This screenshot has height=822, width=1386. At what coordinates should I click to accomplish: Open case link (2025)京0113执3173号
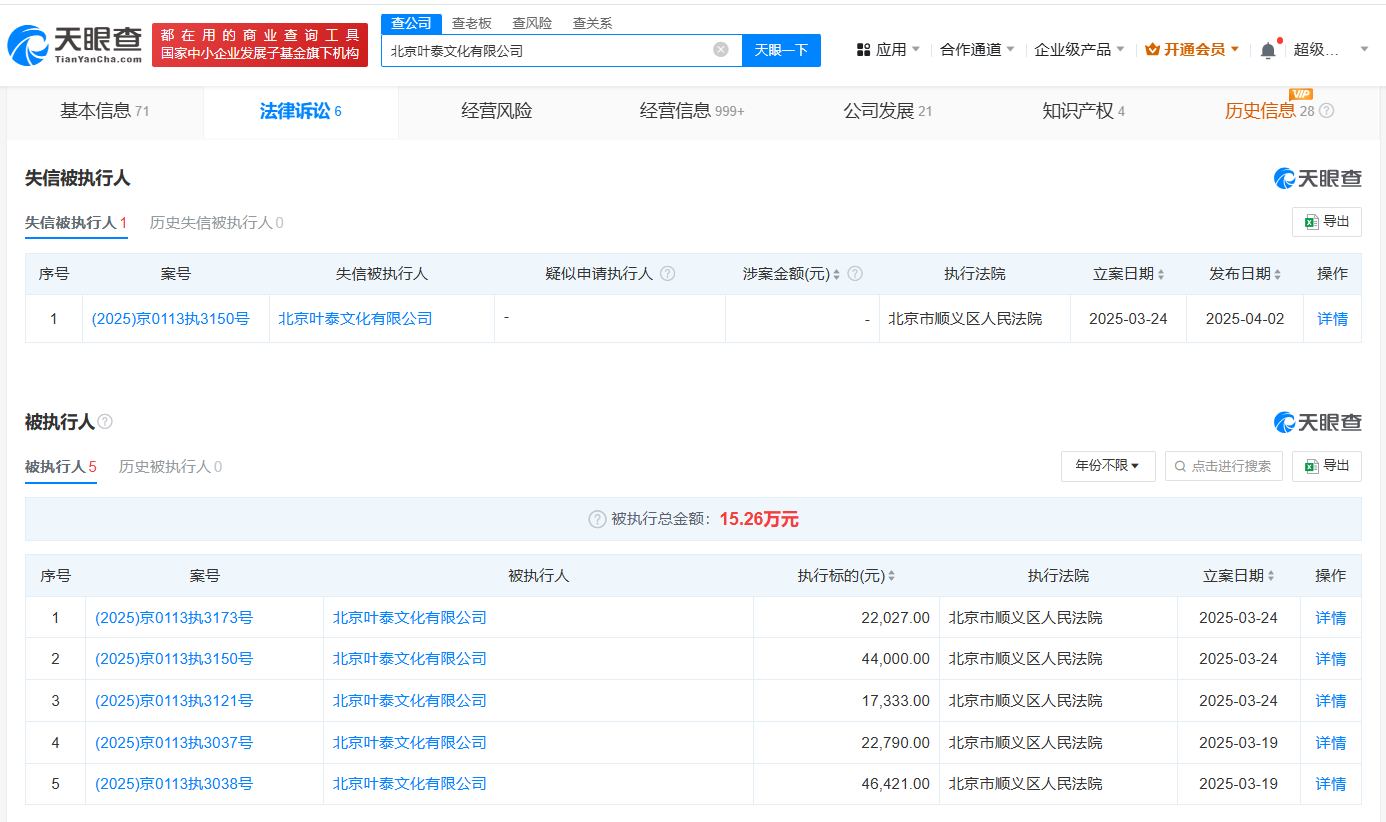pyautogui.click(x=174, y=618)
